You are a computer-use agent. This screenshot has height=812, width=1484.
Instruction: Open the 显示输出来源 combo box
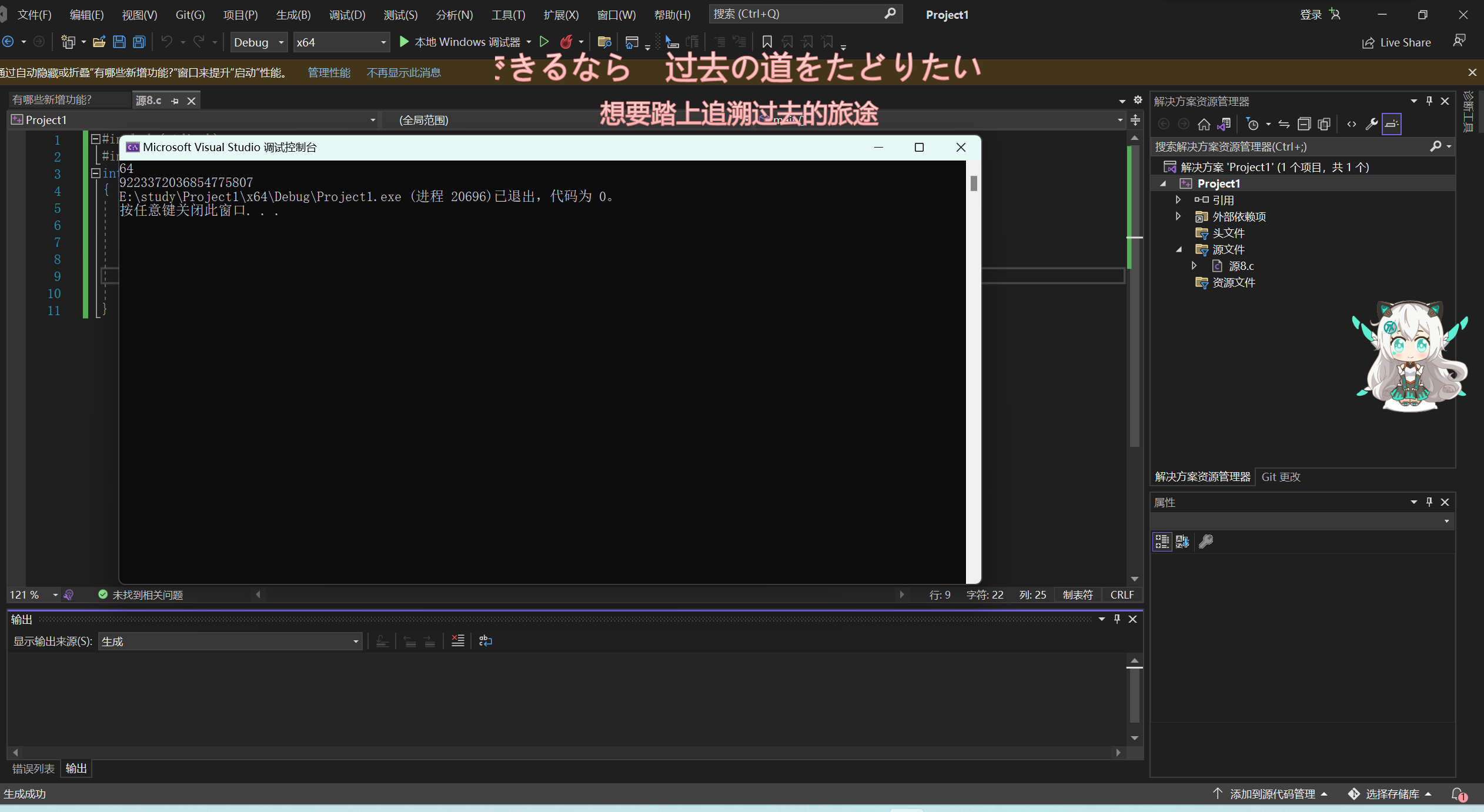[230, 641]
